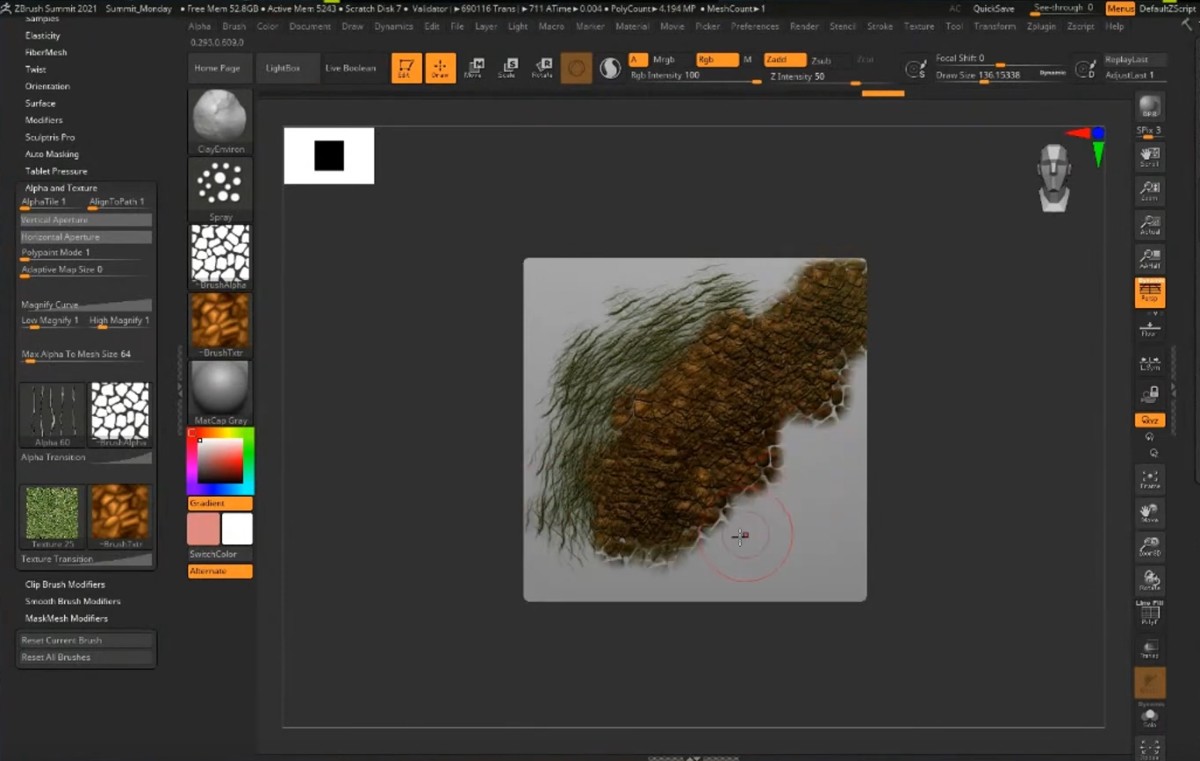Click the Move transform icon

tap(473, 68)
